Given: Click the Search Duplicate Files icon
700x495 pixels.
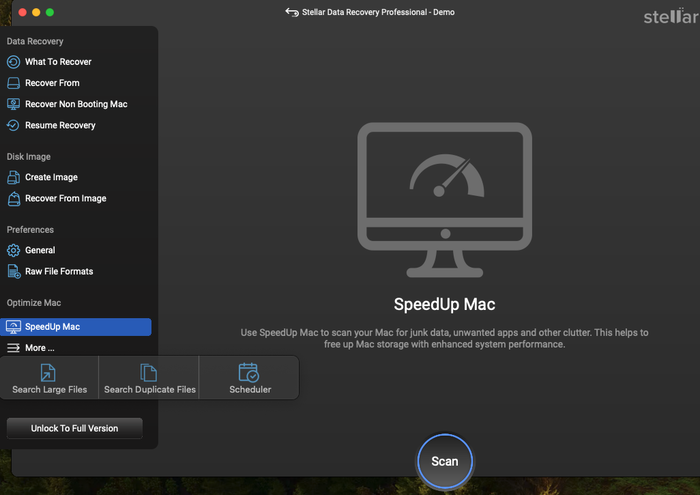Looking at the screenshot, I should [x=149, y=373].
